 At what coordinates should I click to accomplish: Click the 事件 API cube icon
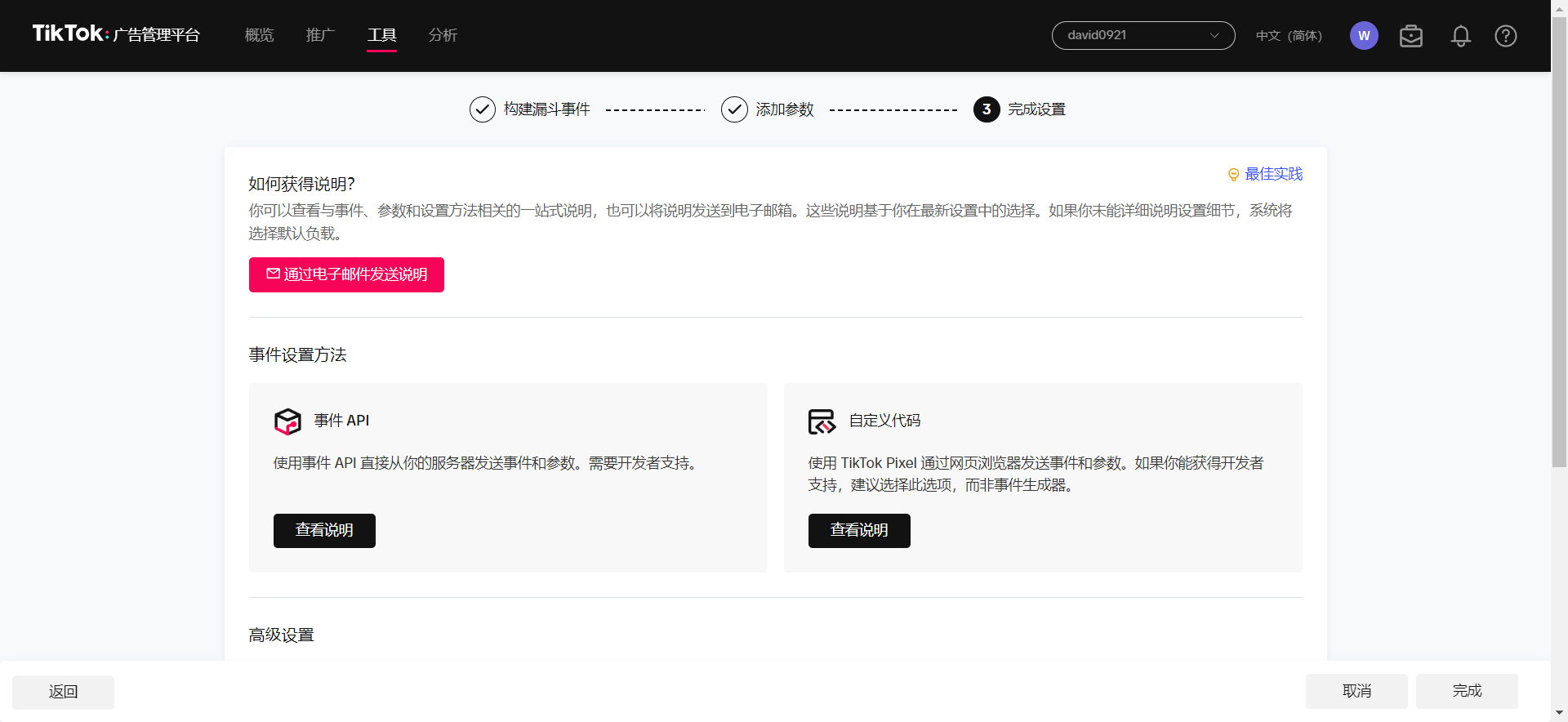(287, 421)
